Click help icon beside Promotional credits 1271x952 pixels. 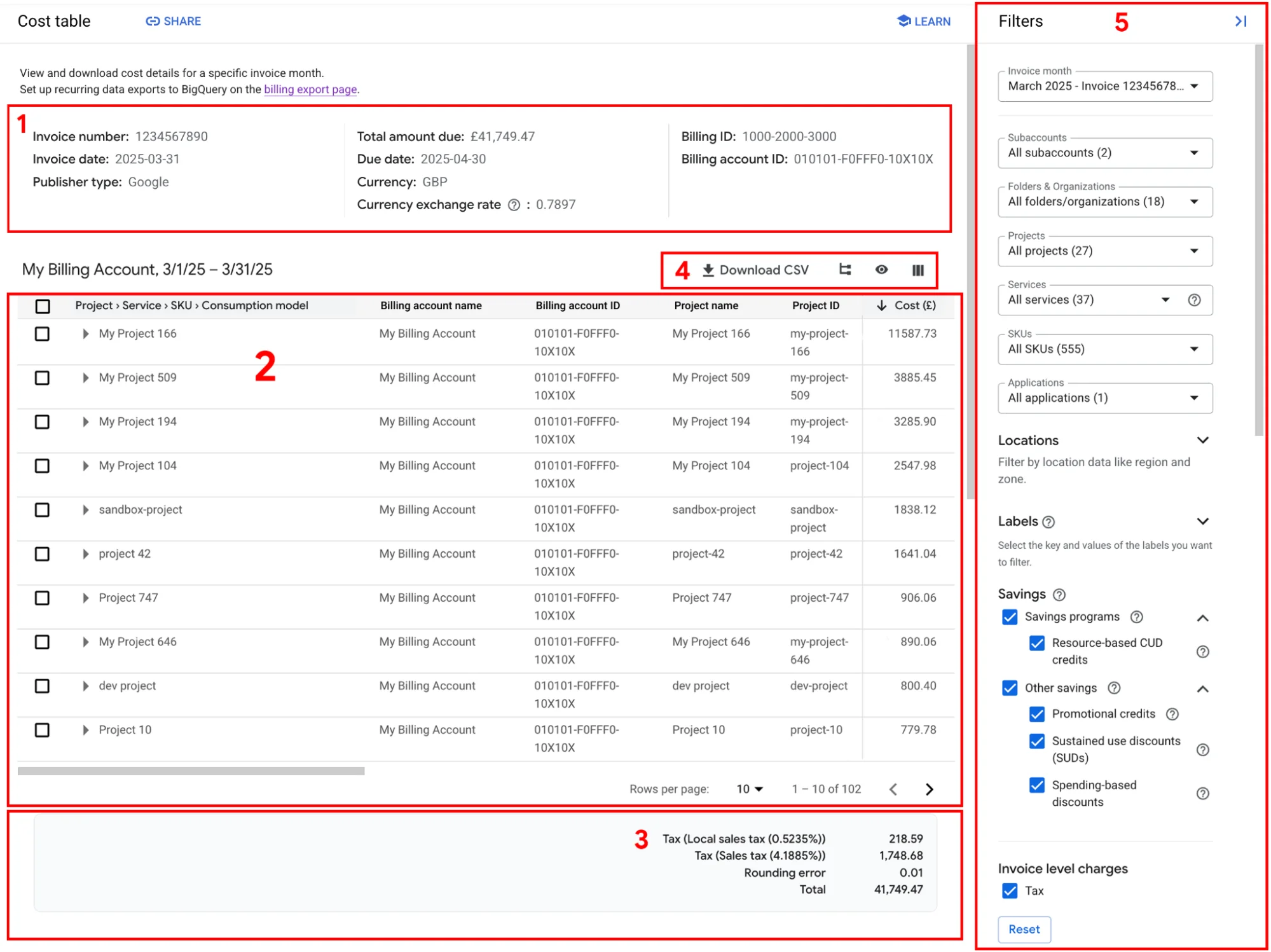coord(1172,714)
